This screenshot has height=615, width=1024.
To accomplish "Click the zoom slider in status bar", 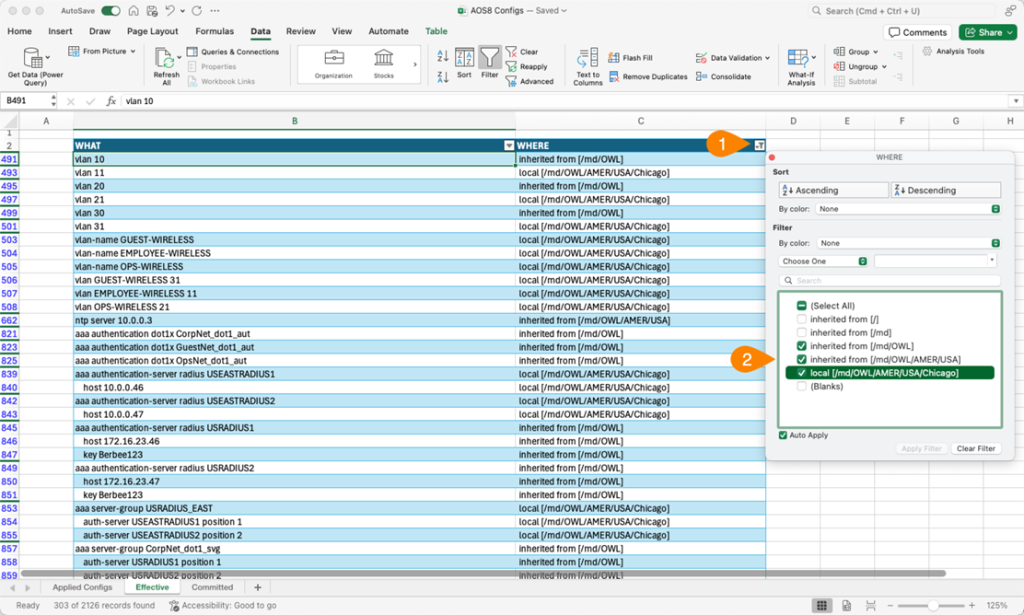I will (x=933, y=606).
